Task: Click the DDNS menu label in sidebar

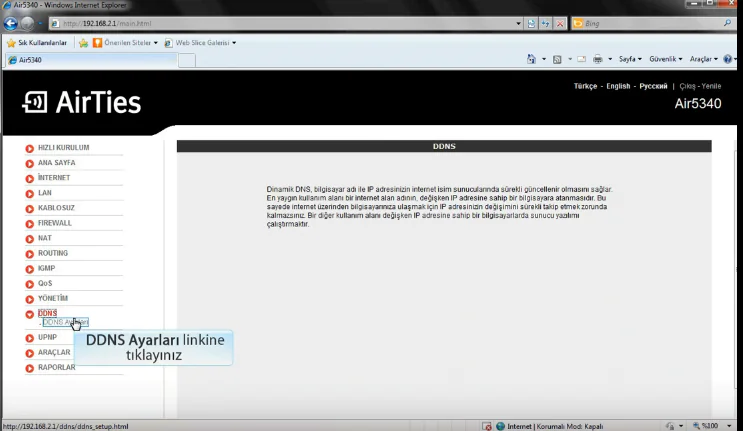Action: click(47, 313)
